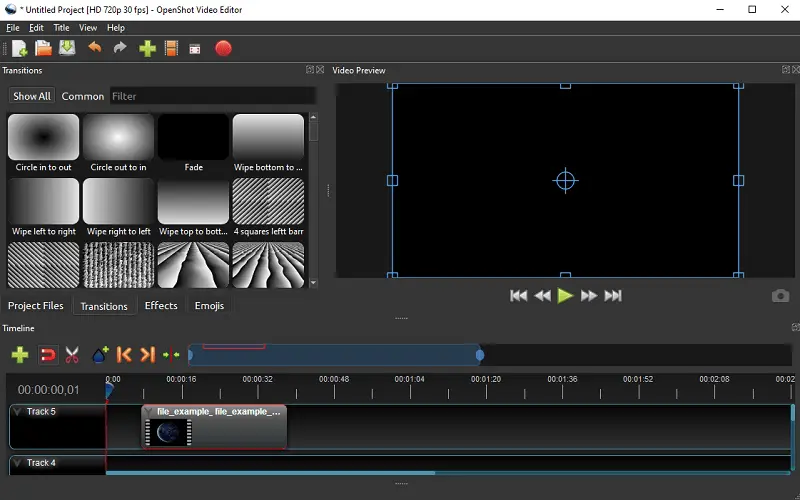Click the 00:00:00,01 timecode display
Image resolution: width=800 pixels, height=500 pixels.
(48, 390)
